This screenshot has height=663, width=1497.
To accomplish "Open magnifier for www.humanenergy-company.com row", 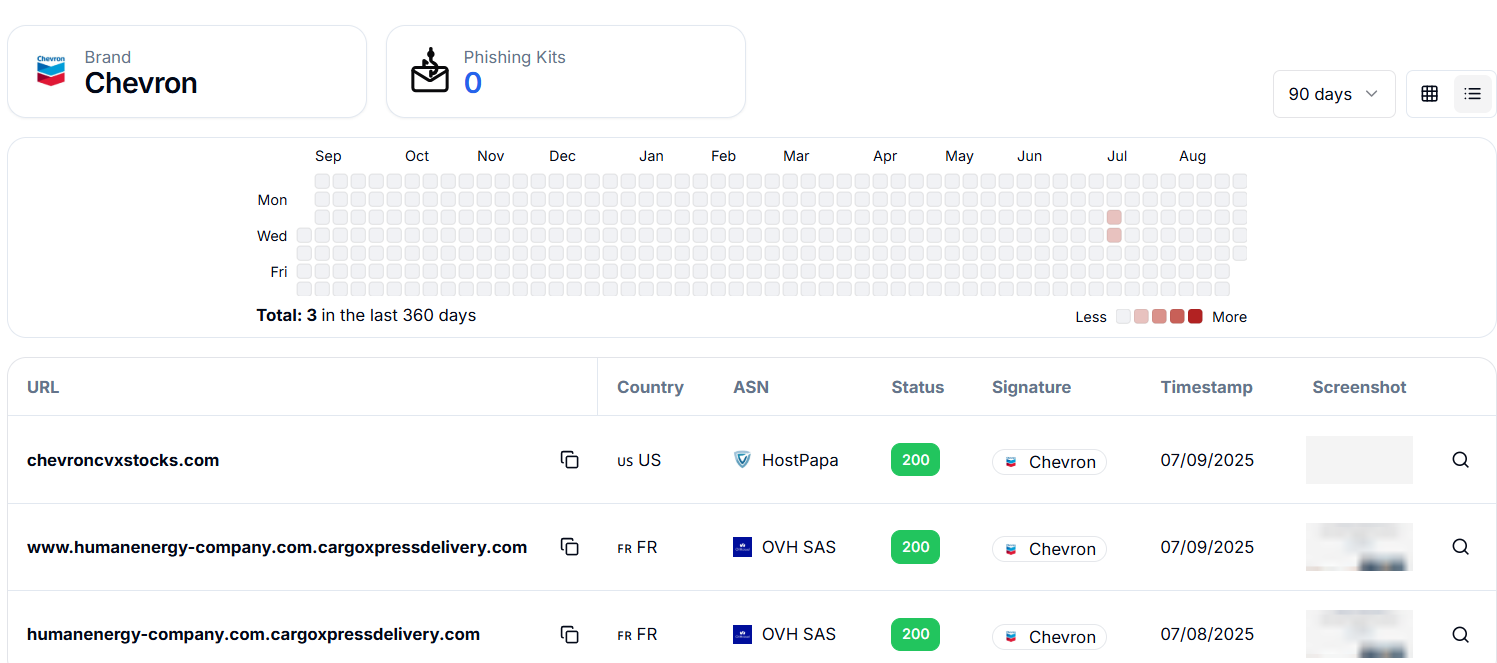I will 1460,547.
